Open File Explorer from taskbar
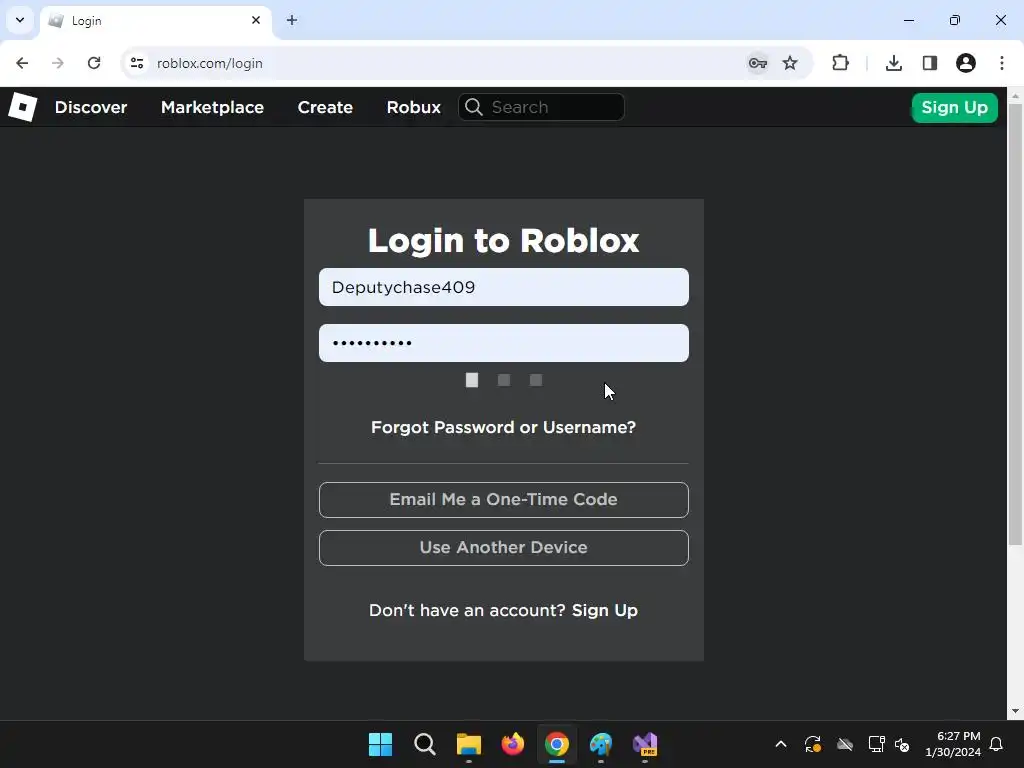Image resolution: width=1024 pixels, height=768 pixels. (x=468, y=744)
